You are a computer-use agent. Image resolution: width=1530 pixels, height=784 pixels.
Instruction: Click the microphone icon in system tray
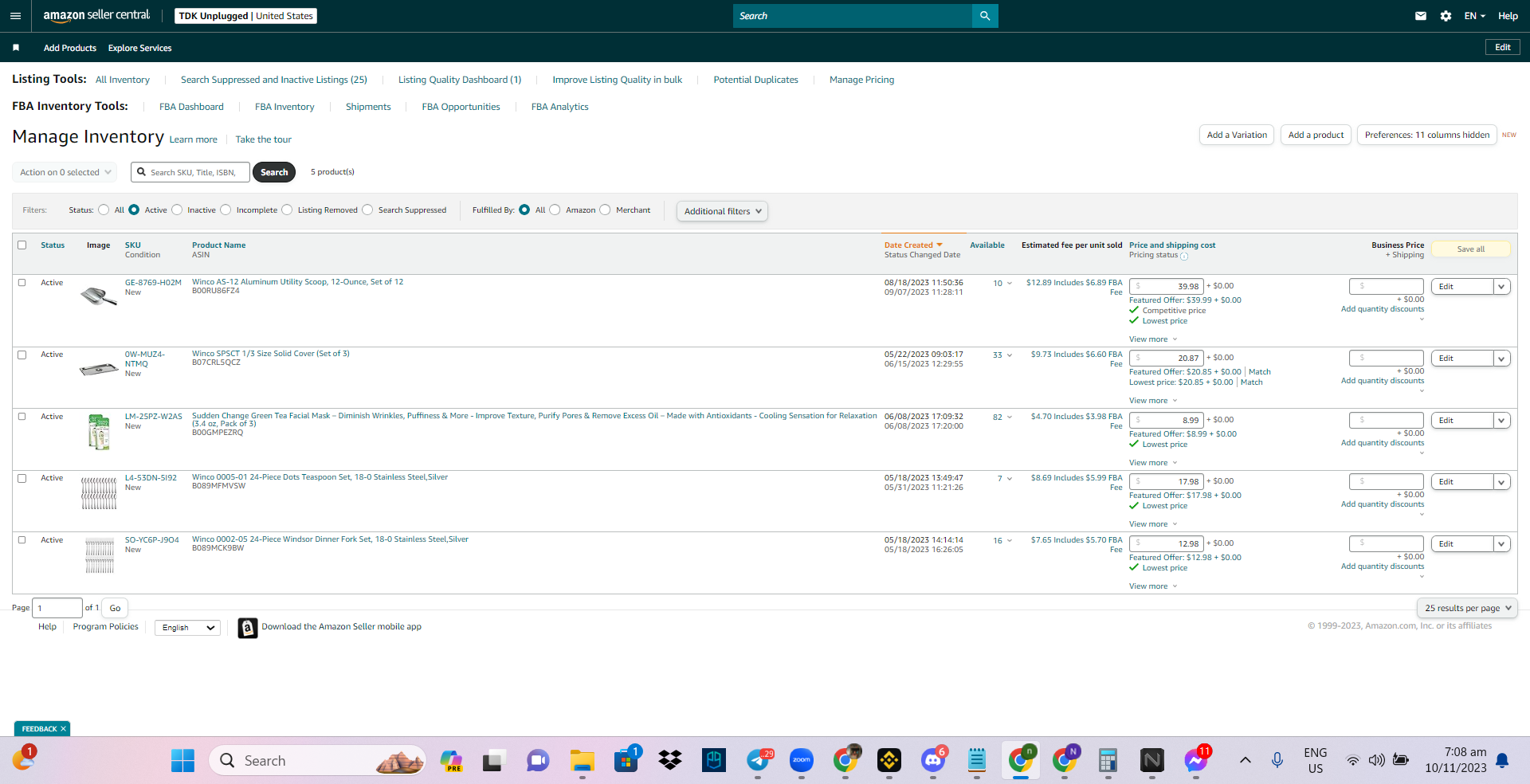(x=1277, y=761)
